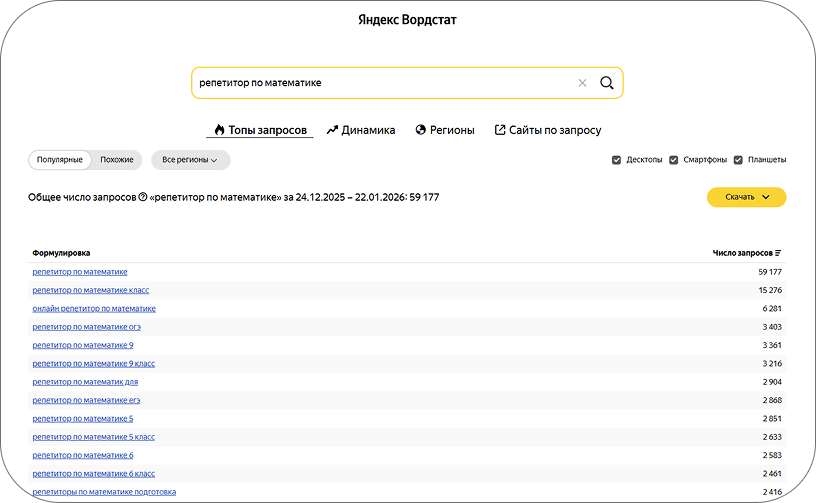
Task: Open link репетитор по математике
Action: click(80, 272)
